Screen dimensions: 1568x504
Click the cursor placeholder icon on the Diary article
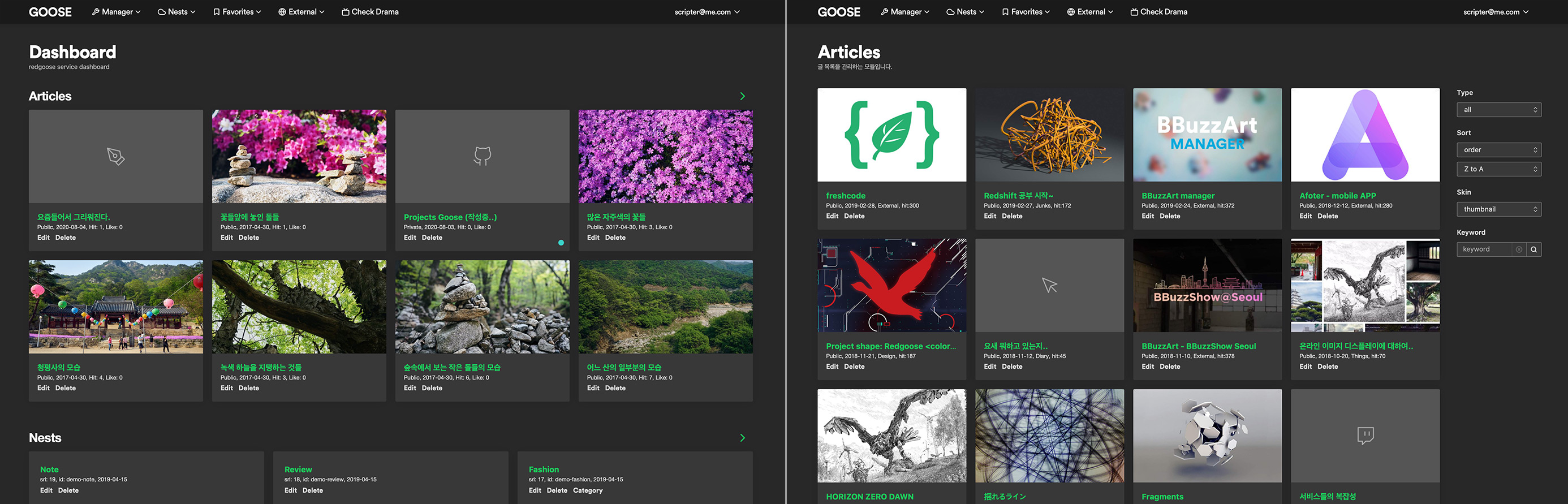pyautogui.click(x=1049, y=285)
